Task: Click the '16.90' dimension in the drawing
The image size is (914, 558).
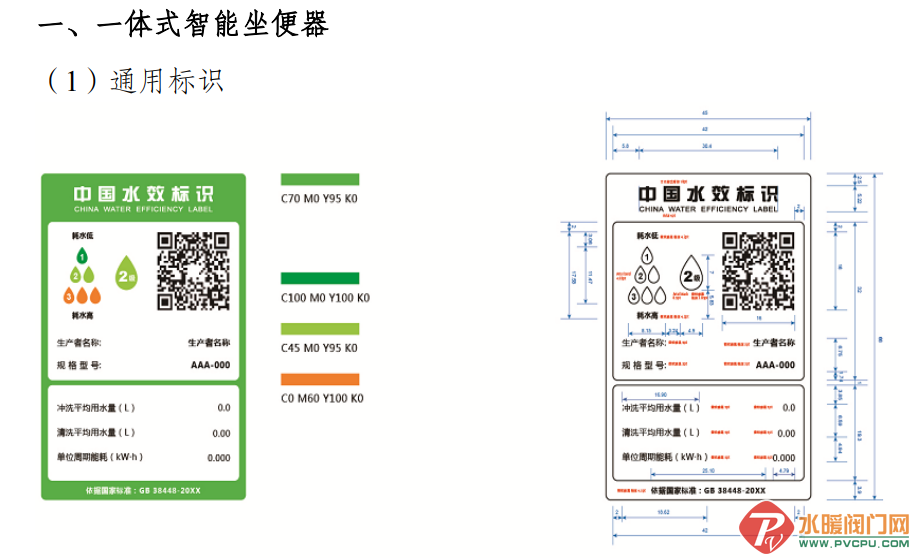Action: [660, 395]
